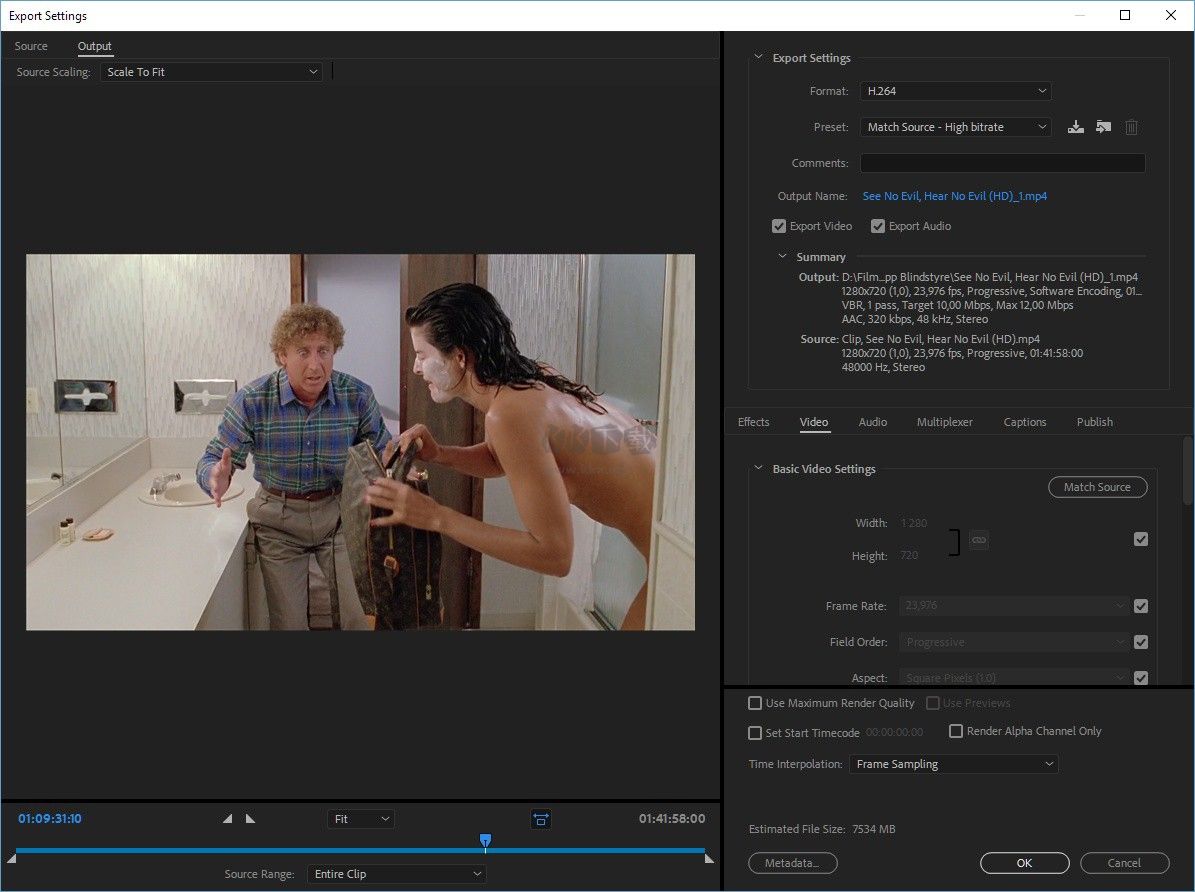Set the Out point on the timeline

(250, 818)
